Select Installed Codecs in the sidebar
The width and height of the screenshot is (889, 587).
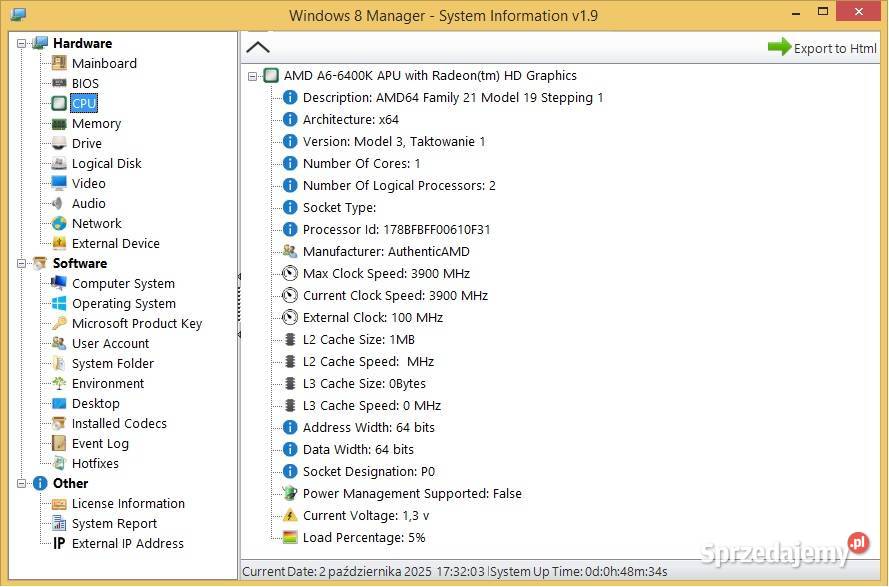119,423
